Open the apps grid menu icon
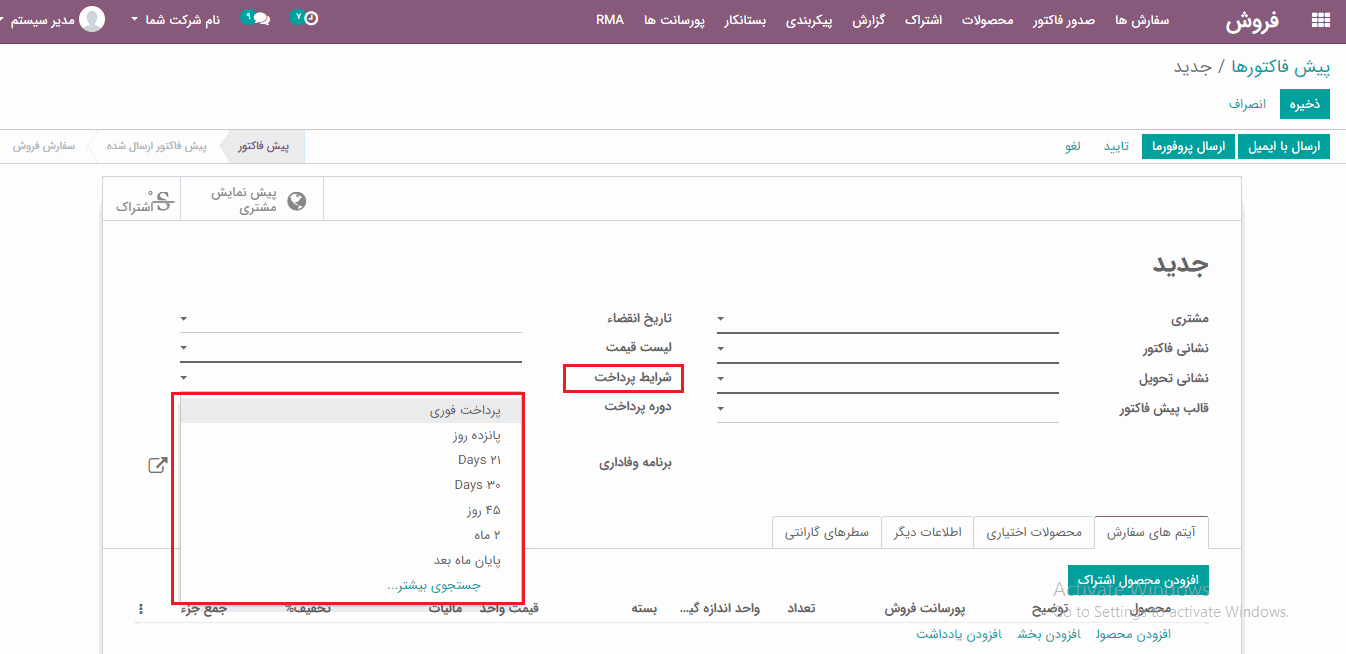The width and height of the screenshot is (1346, 654). tap(1320, 20)
